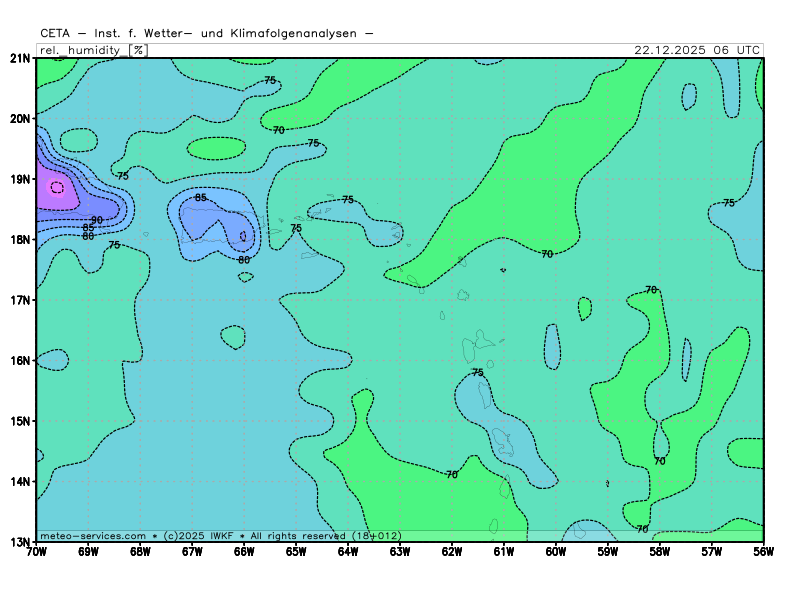The image size is (800, 600).
Task: Click the 56W longitude axis label
Action: (x=763, y=552)
